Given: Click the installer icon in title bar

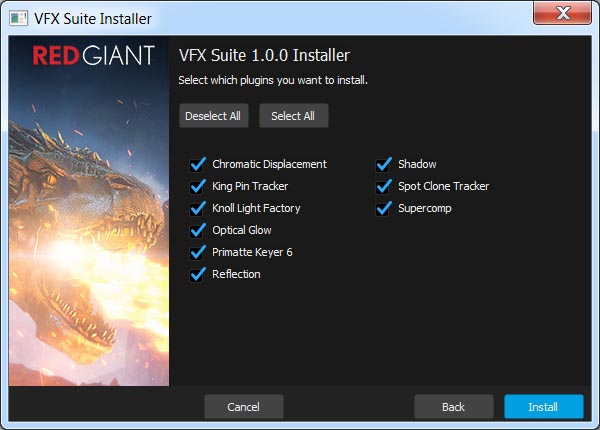Looking at the screenshot, I should (18, 18).
